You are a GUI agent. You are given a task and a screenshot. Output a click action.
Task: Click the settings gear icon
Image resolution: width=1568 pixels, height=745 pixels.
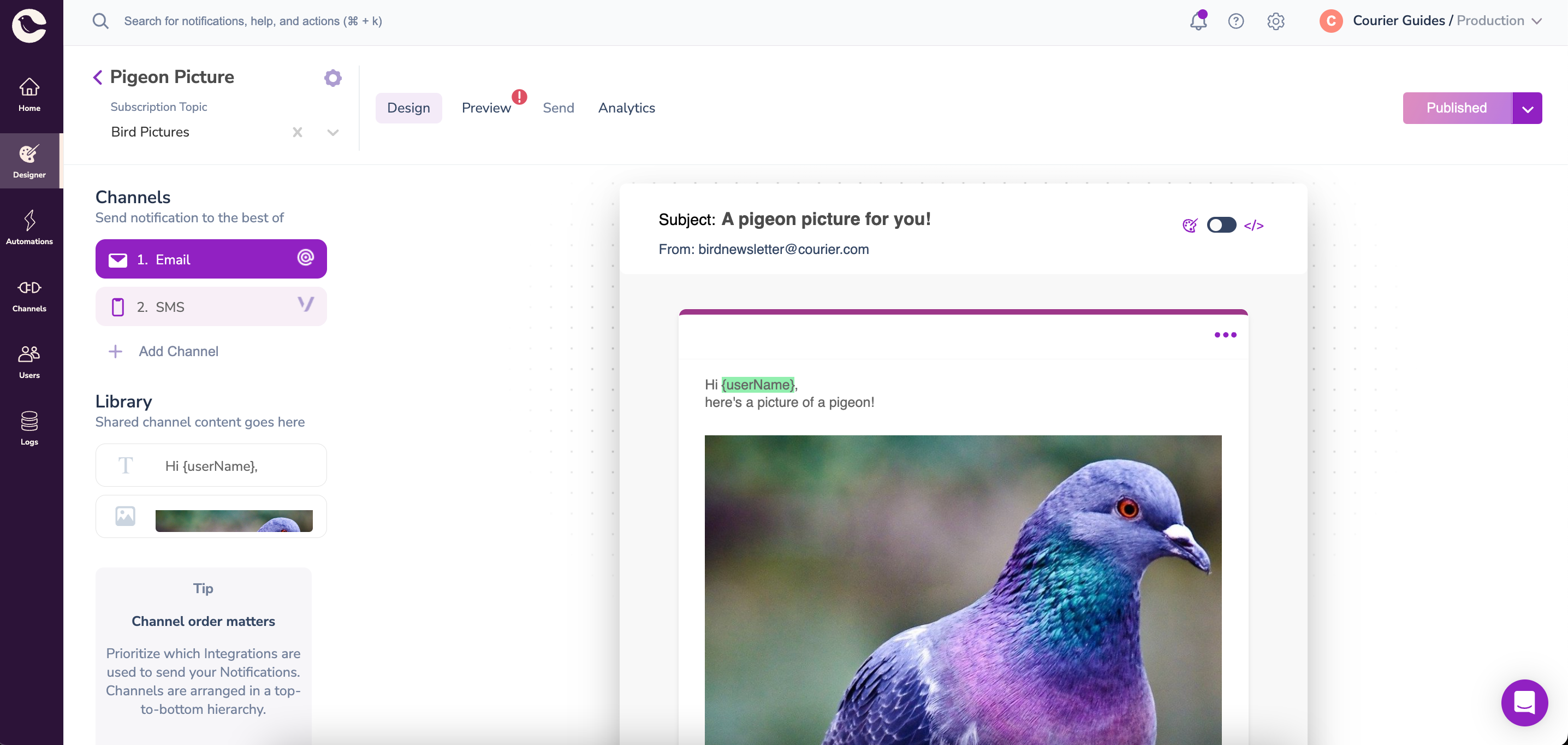tap(333, 78)
